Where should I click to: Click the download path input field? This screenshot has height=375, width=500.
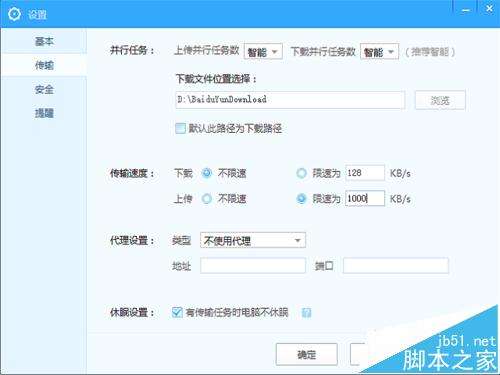(x=290, y=99)
